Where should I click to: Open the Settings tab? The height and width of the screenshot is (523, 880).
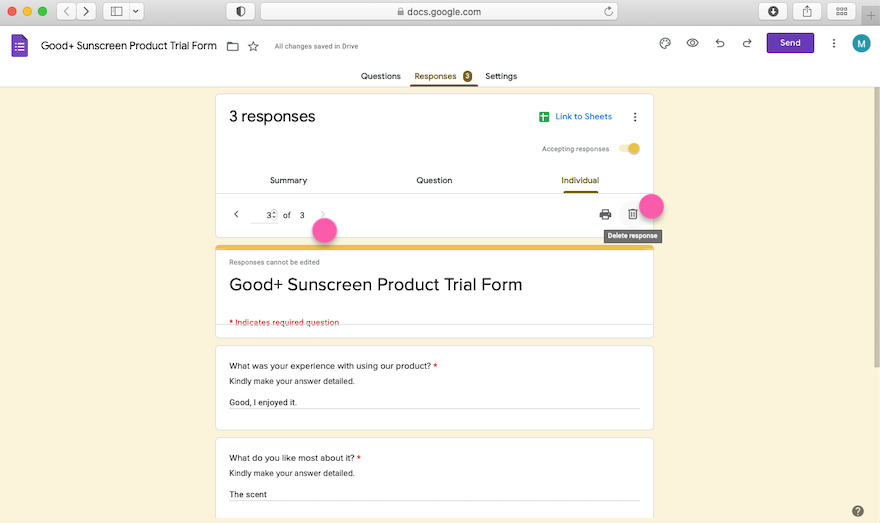501,76
